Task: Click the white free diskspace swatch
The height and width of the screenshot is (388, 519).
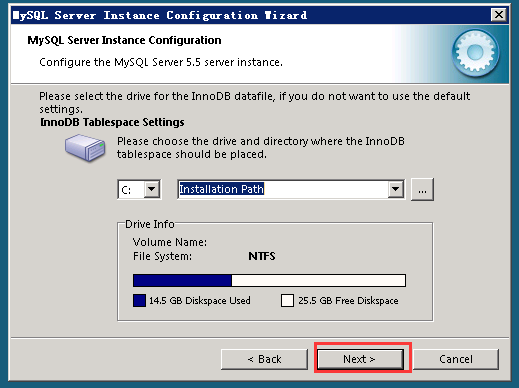Action: tap(287, 300)
